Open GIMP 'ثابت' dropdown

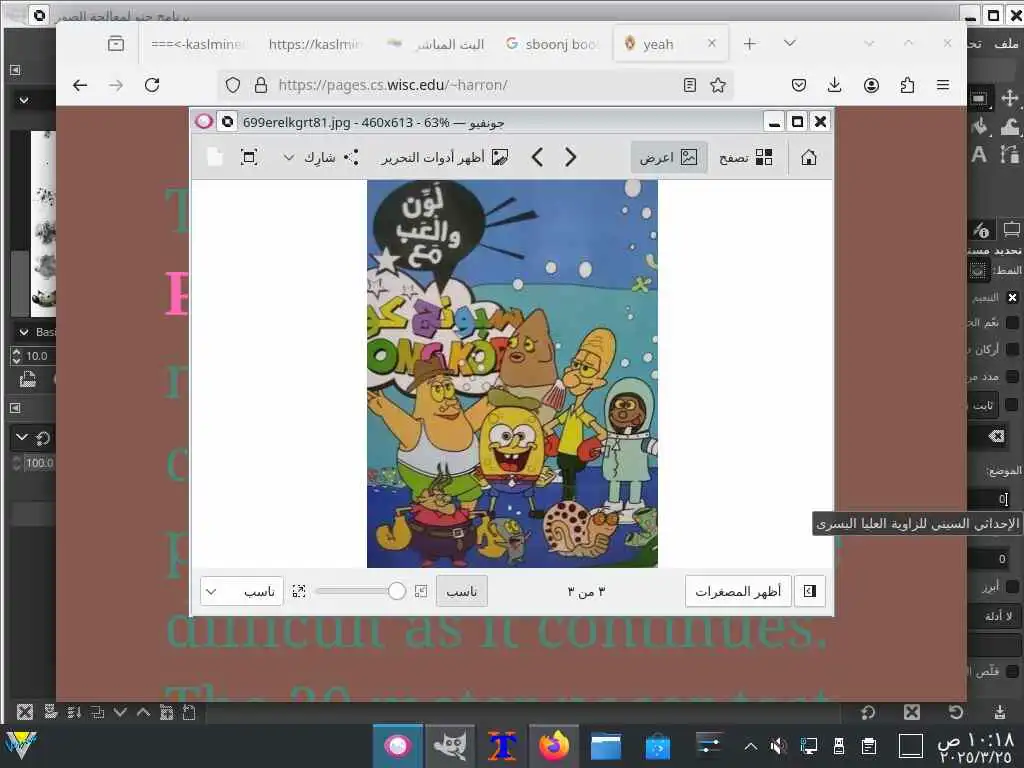point(982,406)
